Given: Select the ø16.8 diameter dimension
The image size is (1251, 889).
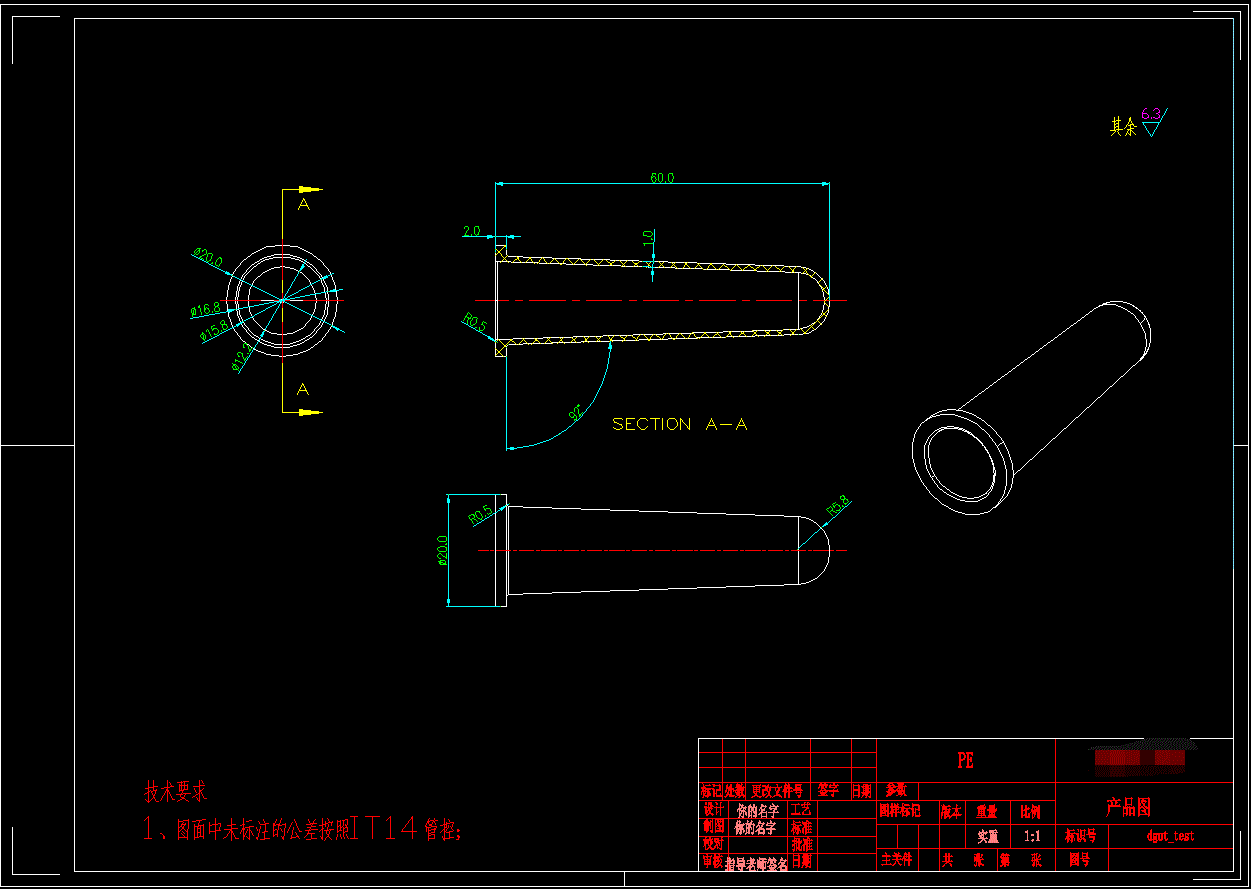Looking at the screenshot, I should coord(206,310).
